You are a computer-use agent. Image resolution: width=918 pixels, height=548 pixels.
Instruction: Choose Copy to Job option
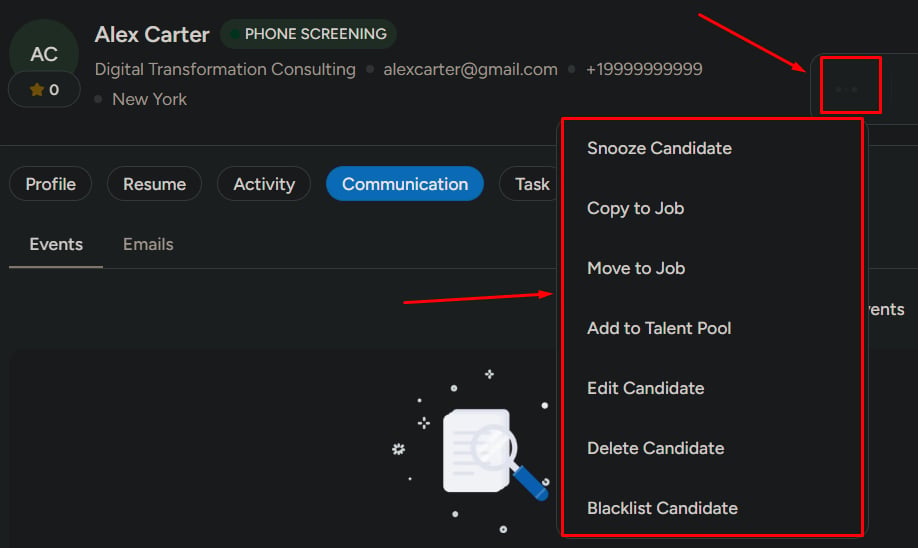point(635,208)
